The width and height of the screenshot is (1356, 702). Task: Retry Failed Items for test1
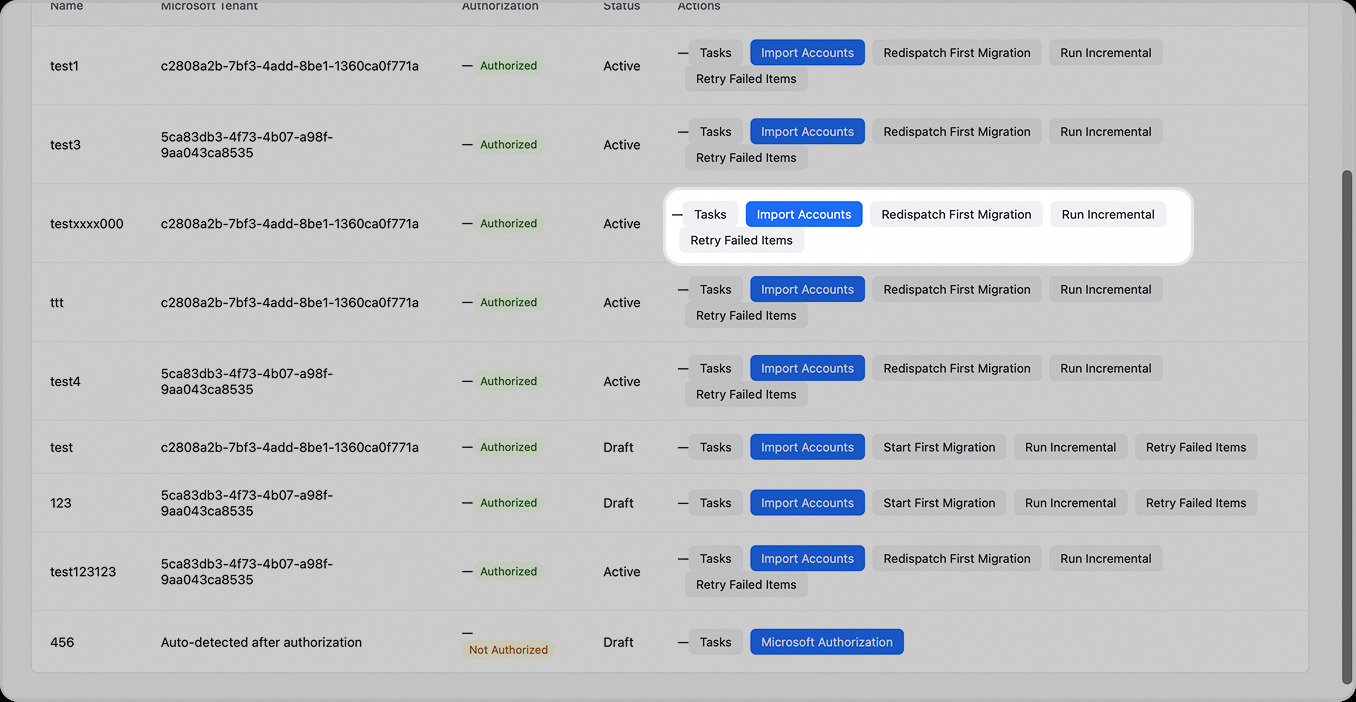pos(746,79)
